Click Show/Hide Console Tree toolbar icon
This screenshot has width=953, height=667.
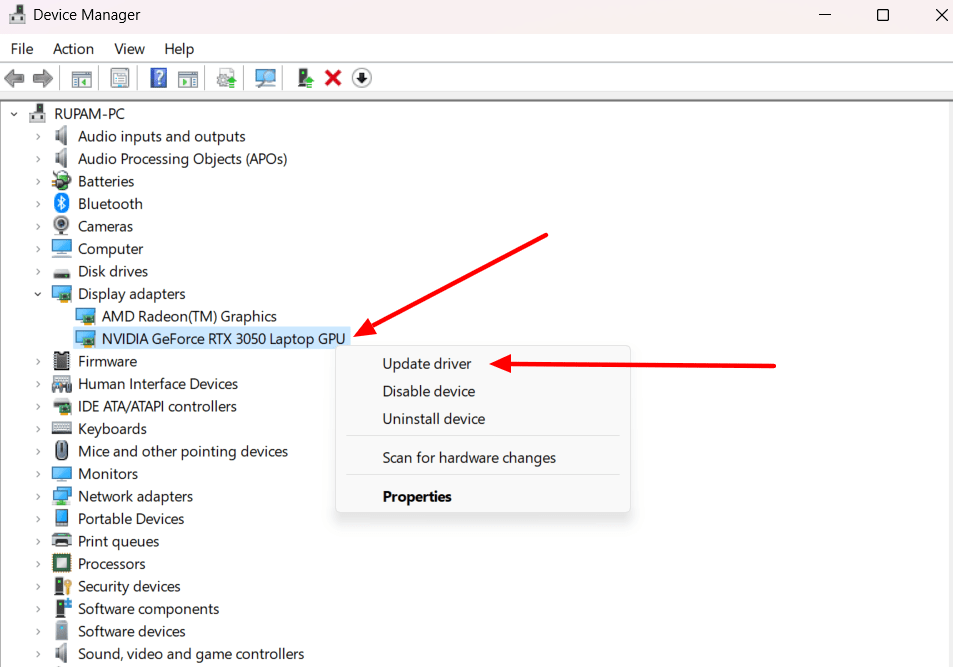coord(81,78)
